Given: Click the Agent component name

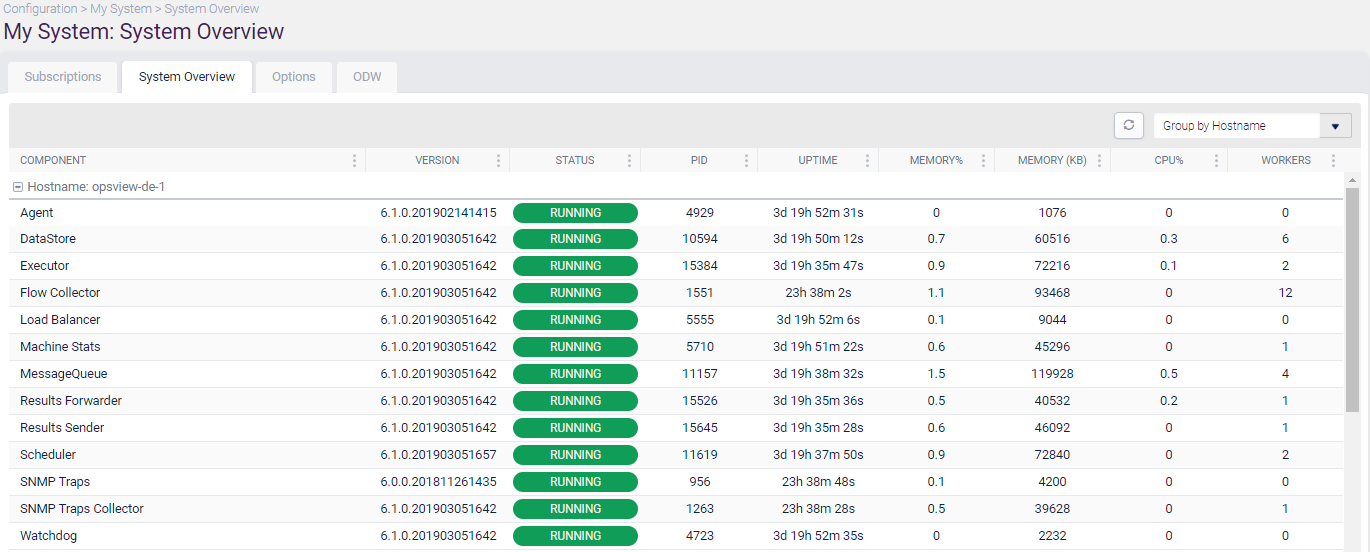Looking at the screenshot, I should click(x=37, y=213).
